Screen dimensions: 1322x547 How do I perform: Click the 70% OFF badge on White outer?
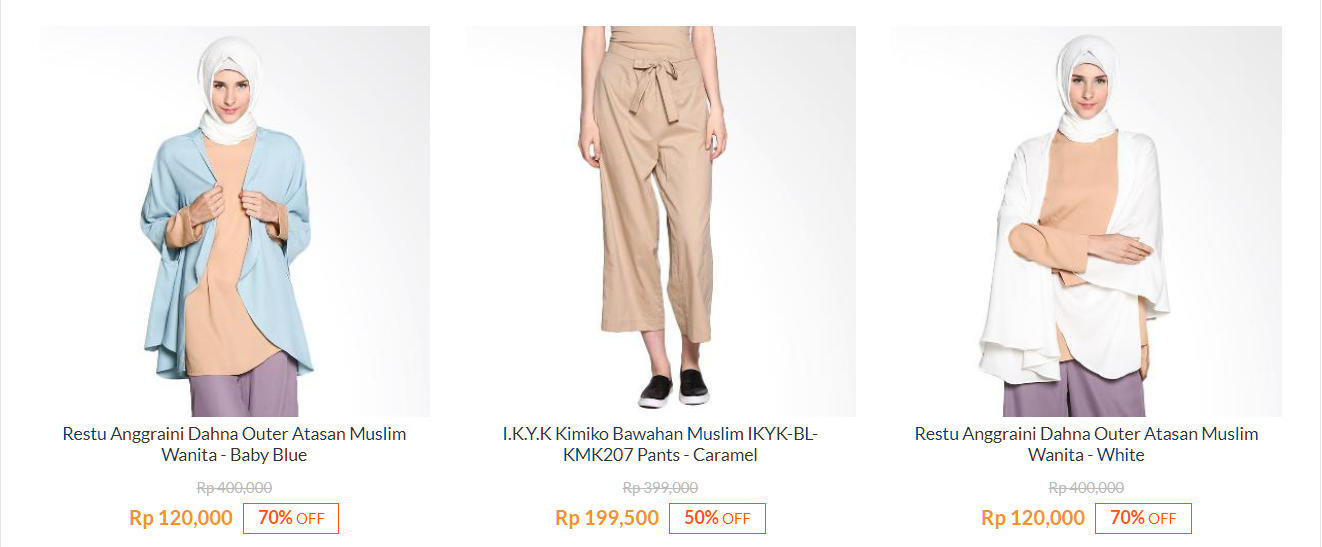(1143, 518)
